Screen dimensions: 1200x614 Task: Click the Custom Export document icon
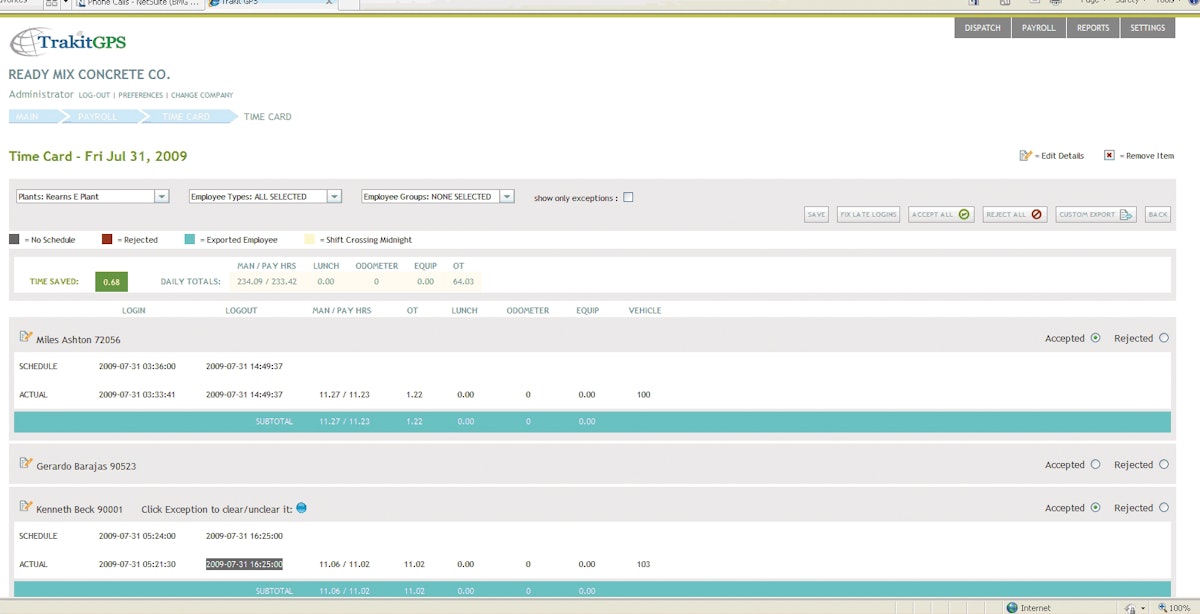point(1124,214)
